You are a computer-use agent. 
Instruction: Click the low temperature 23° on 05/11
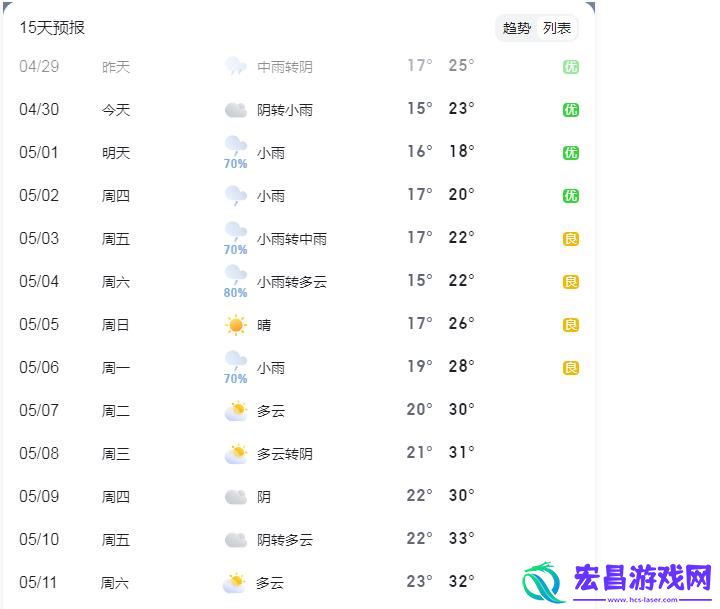[x=419, y=581]
